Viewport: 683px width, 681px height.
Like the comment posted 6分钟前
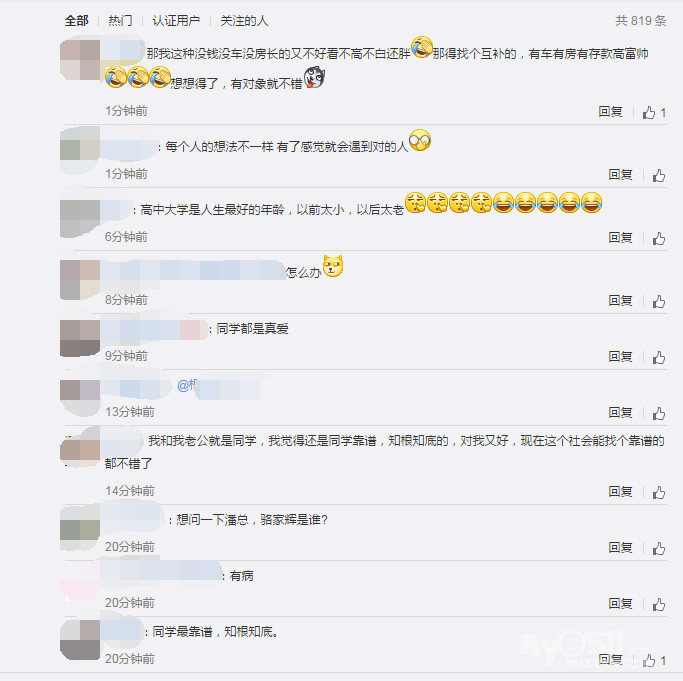[659, 238]
